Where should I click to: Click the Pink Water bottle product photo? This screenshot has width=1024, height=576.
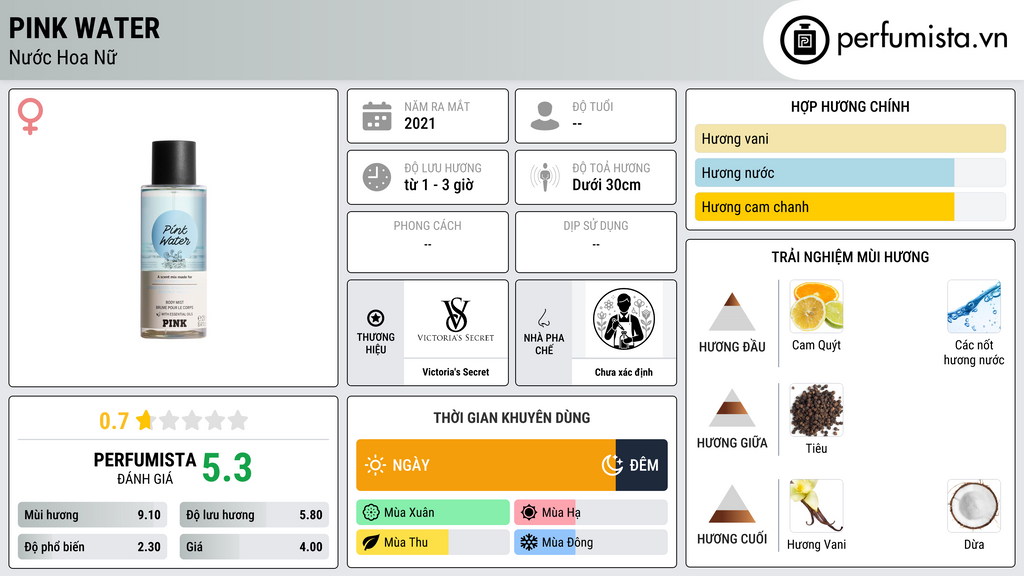174,239
